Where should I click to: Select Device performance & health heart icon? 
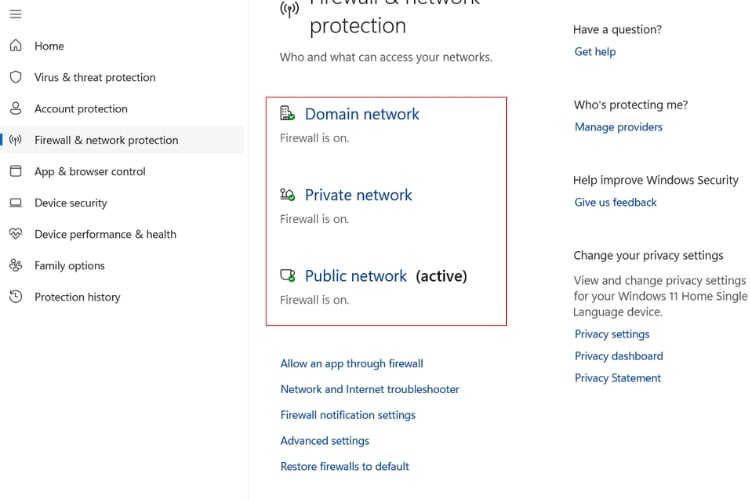(15, 234)
